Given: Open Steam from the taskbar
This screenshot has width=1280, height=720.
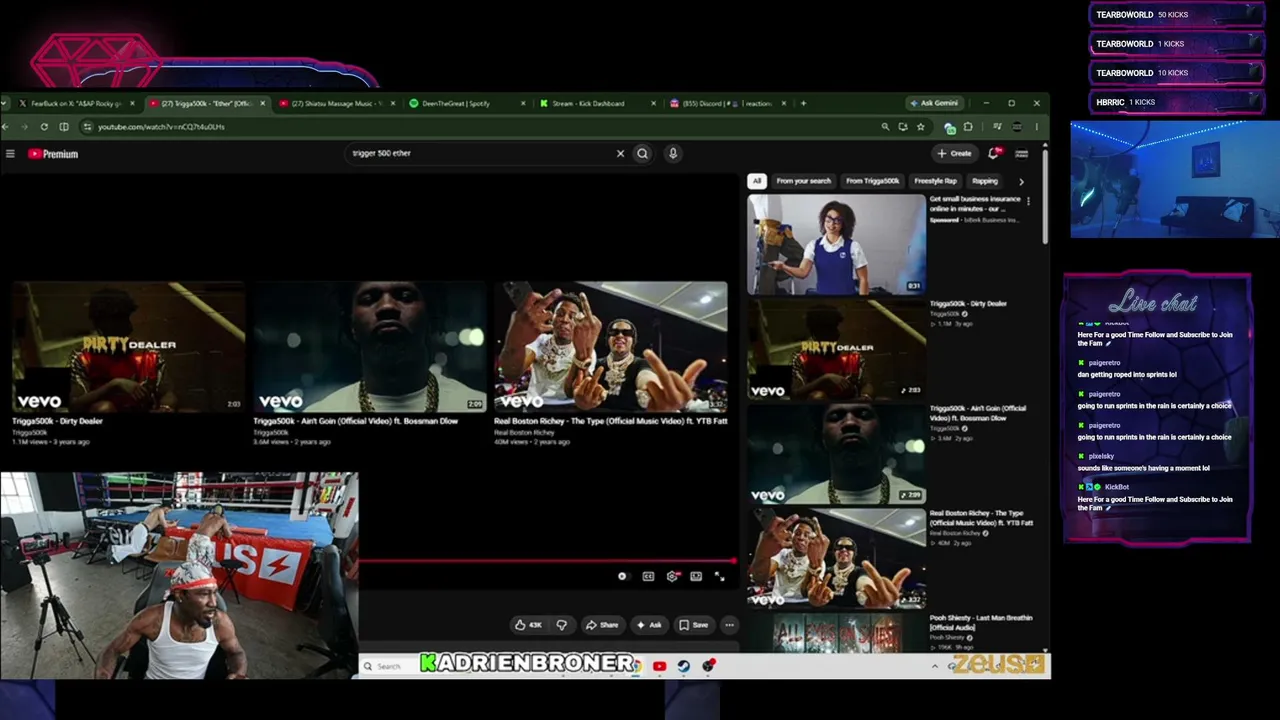Looking at the screenshot, I should 684,666.
